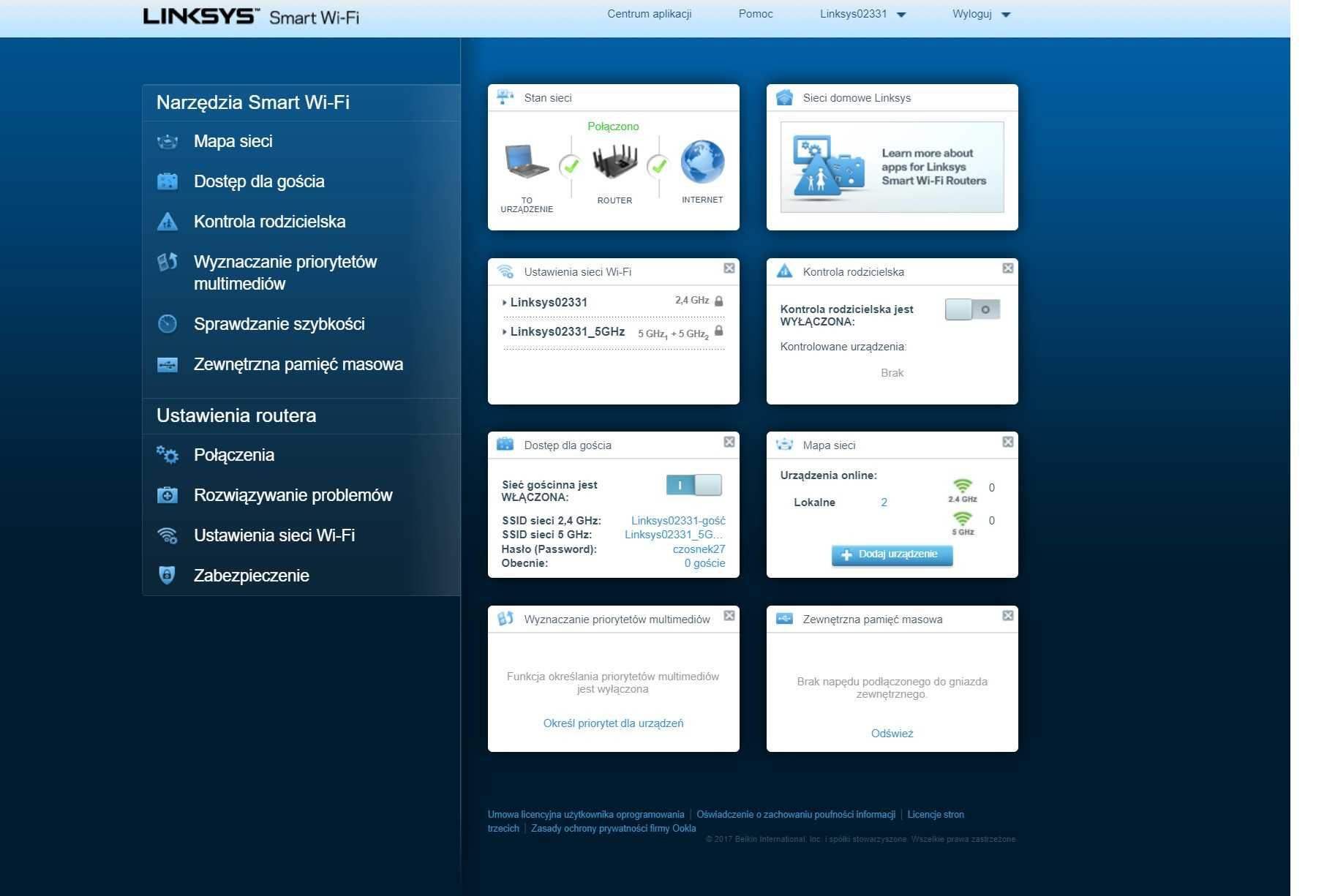This screenshot has height=896, width=1335.
Task: Open Umowa licencyjna użytkownika oprogramowania link
Action: [586, 815]
